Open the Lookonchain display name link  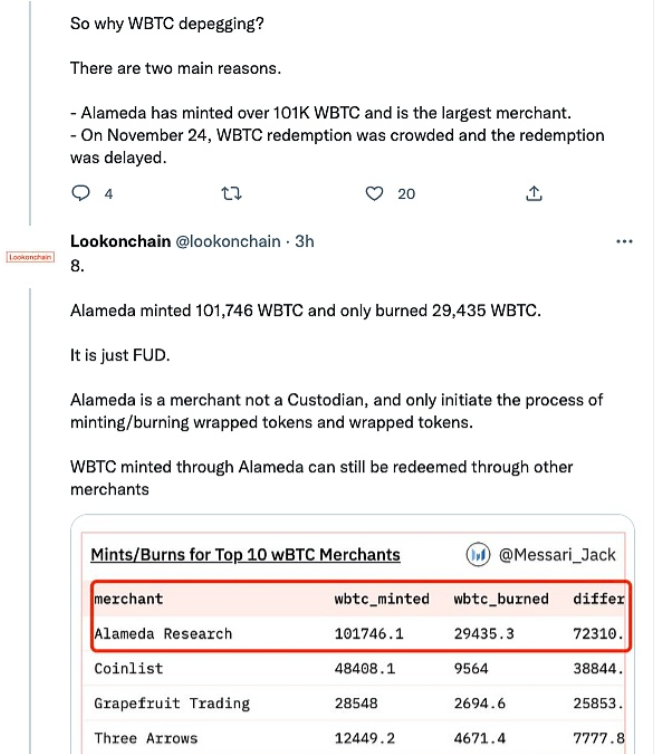pyautogui.click(x=120, y=241)
